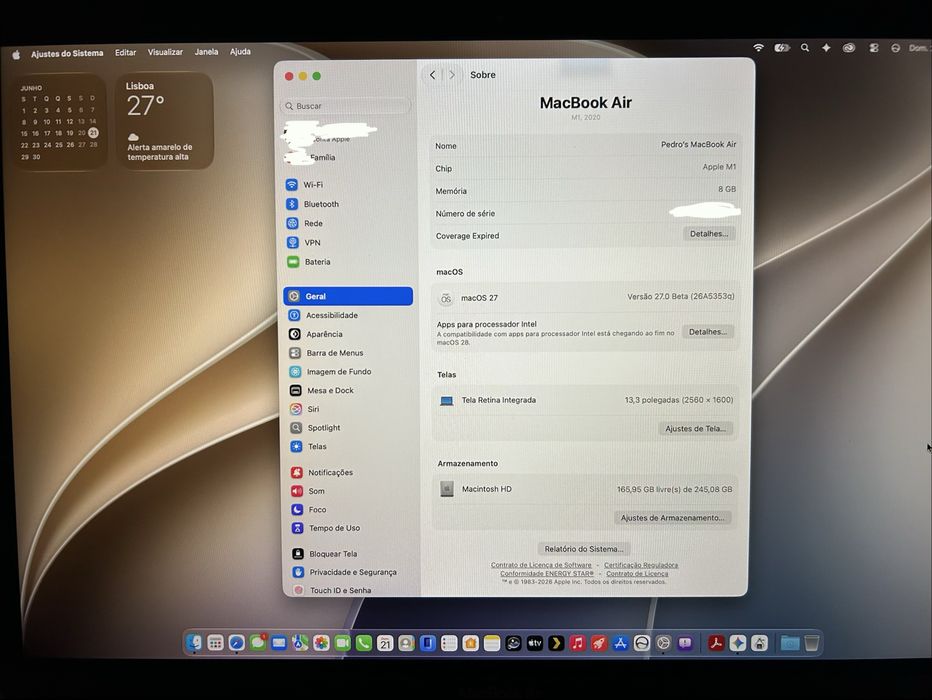932x700 pixels.
Task: Launch Music from the Dock
Action: tap(577, 643)
